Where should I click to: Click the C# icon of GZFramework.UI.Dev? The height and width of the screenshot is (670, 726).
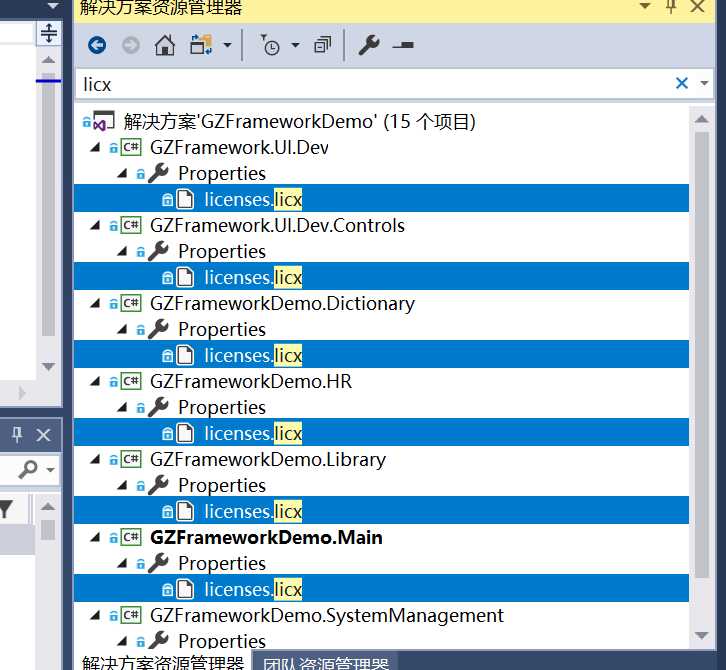click(131, 147)
